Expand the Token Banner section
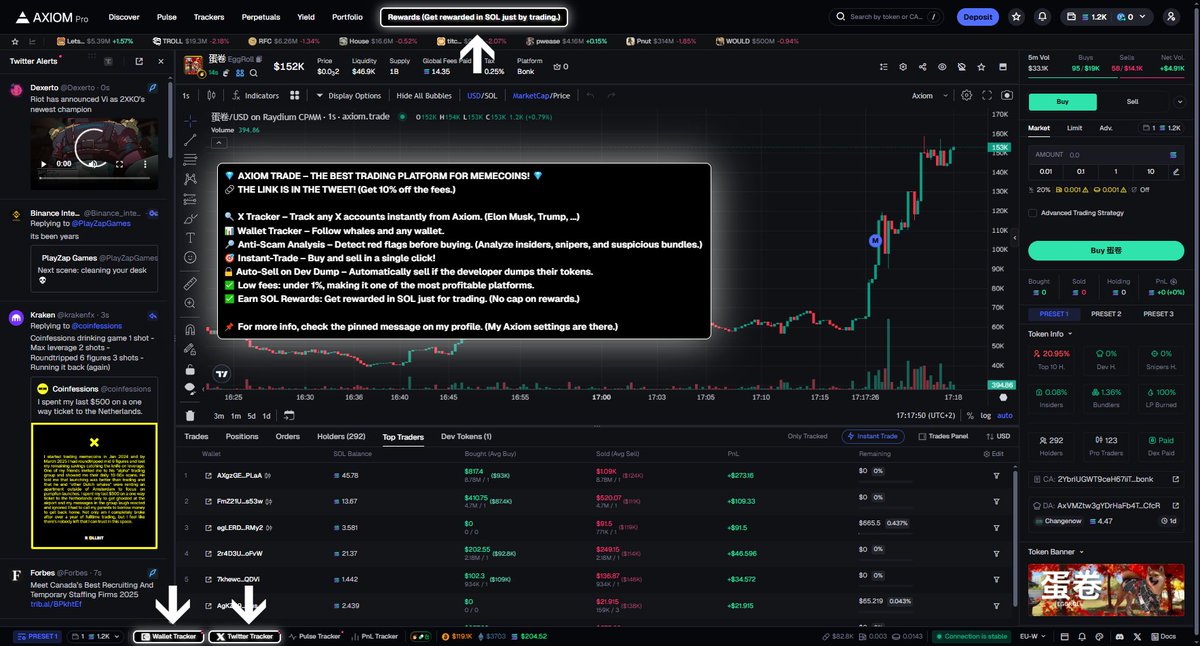 click(x=1057, y=551)
